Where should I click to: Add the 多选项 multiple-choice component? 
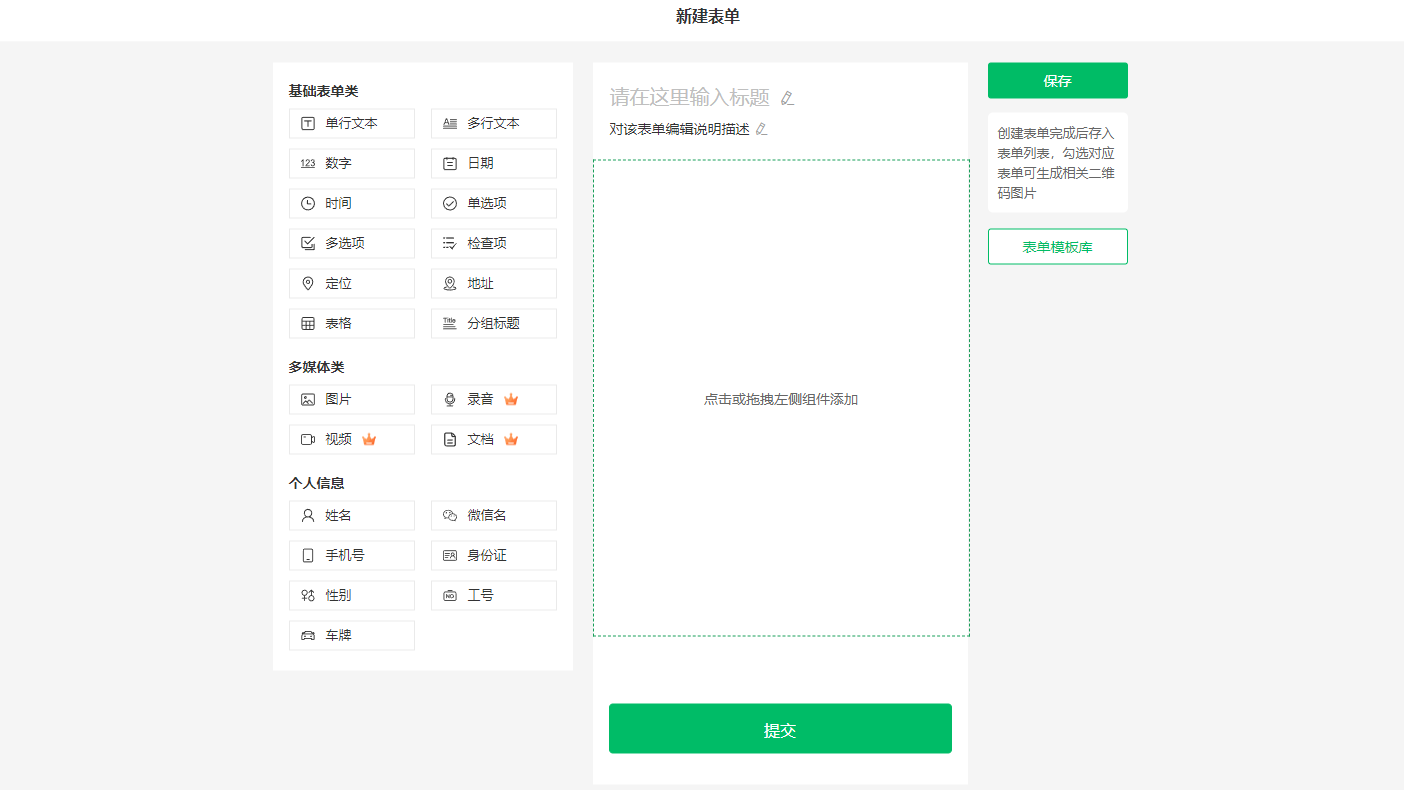click(351, 243)
